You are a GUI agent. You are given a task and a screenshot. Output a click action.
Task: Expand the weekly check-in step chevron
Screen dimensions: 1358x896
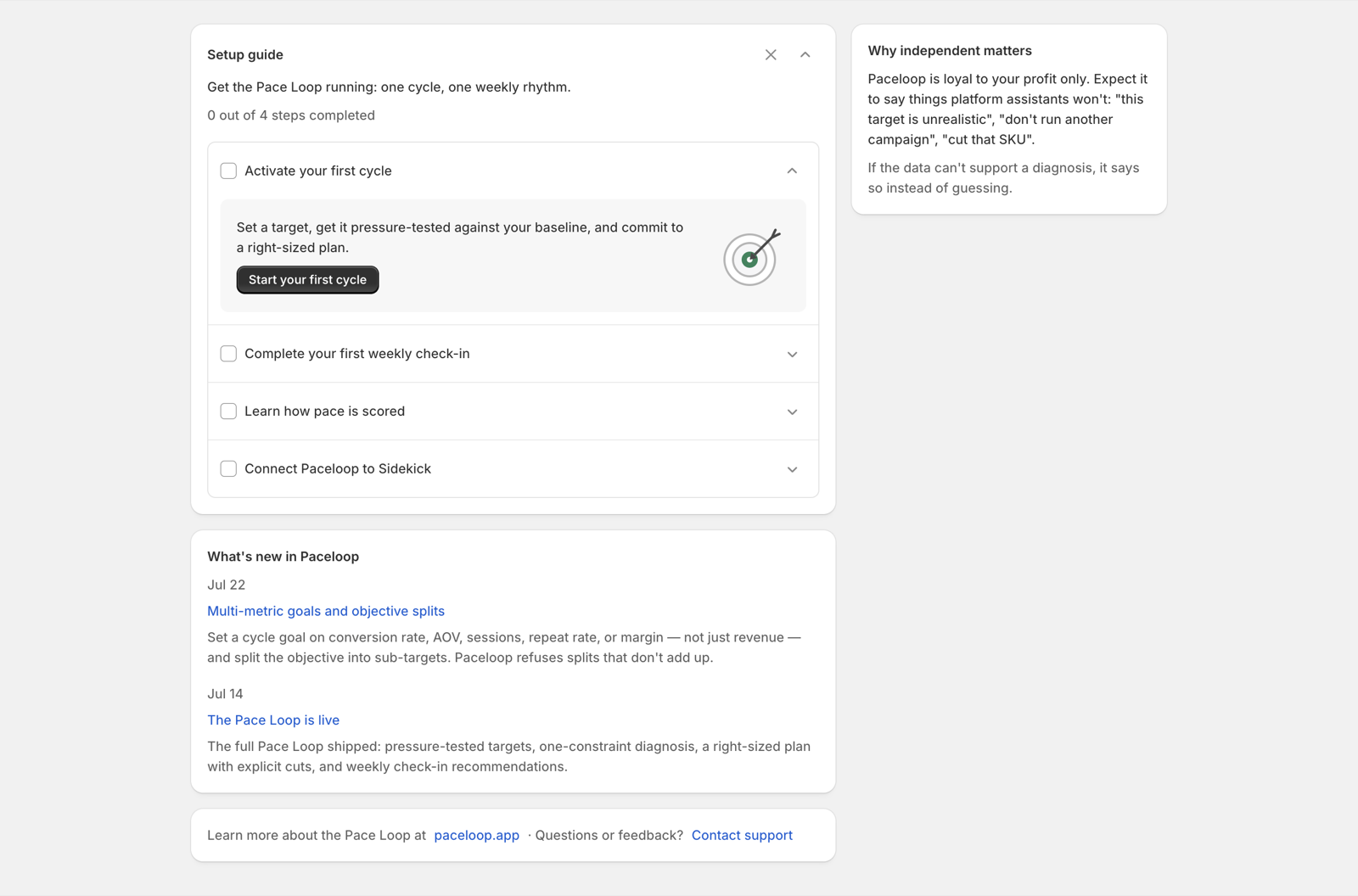click(792, 354)
